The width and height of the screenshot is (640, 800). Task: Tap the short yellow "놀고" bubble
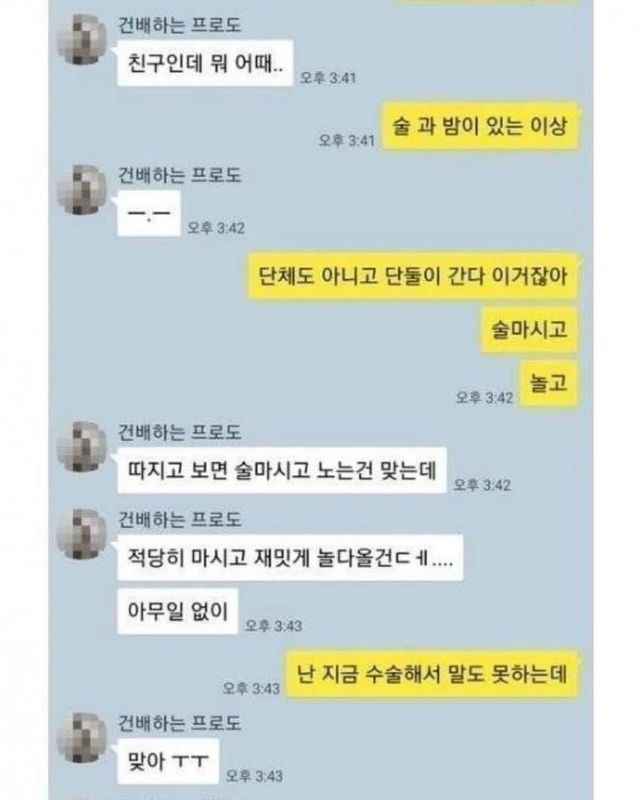[x=549, y=383]
